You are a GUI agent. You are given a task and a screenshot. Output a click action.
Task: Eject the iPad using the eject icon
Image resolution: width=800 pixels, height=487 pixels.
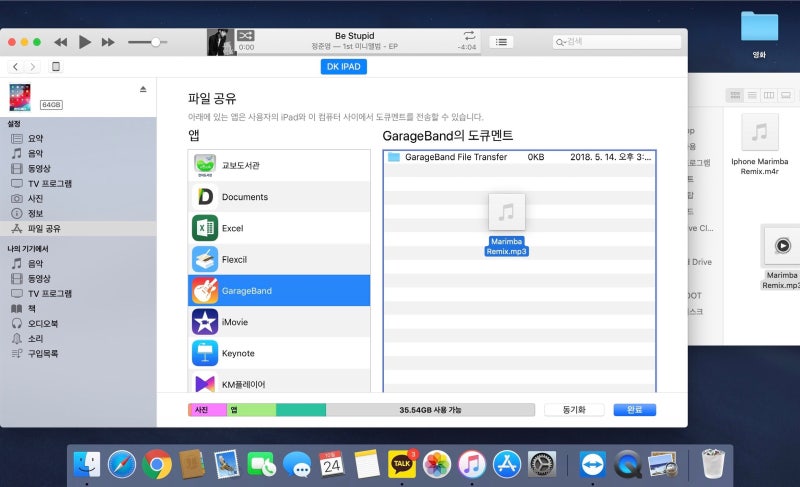[x=143, y=89]
